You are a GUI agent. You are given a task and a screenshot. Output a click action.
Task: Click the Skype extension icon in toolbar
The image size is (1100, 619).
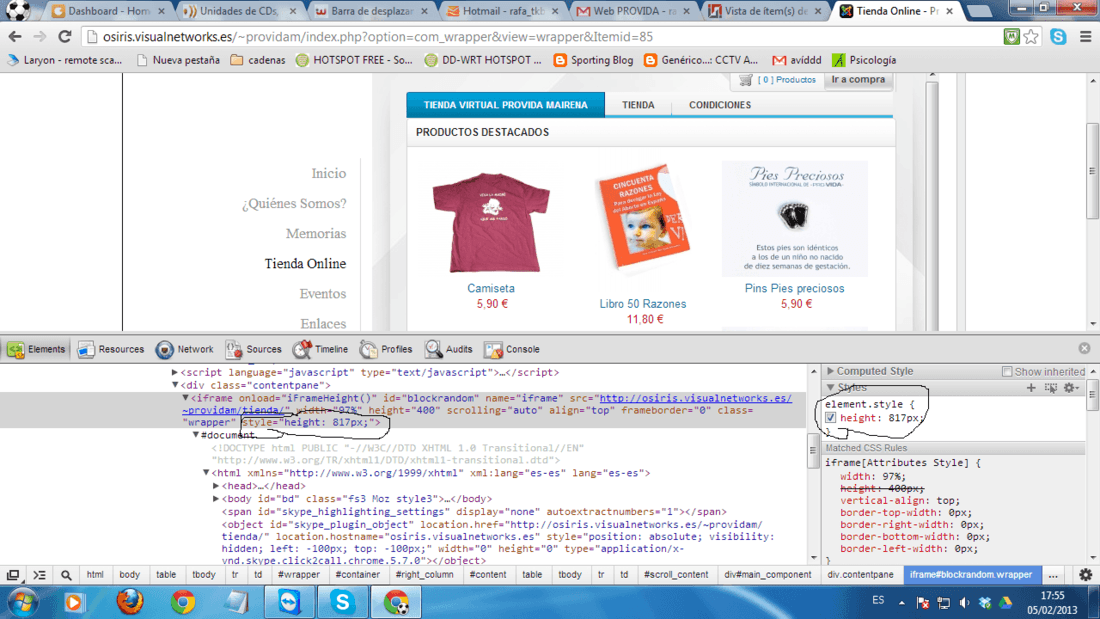pyautogui.click(x=1058, y=36)
